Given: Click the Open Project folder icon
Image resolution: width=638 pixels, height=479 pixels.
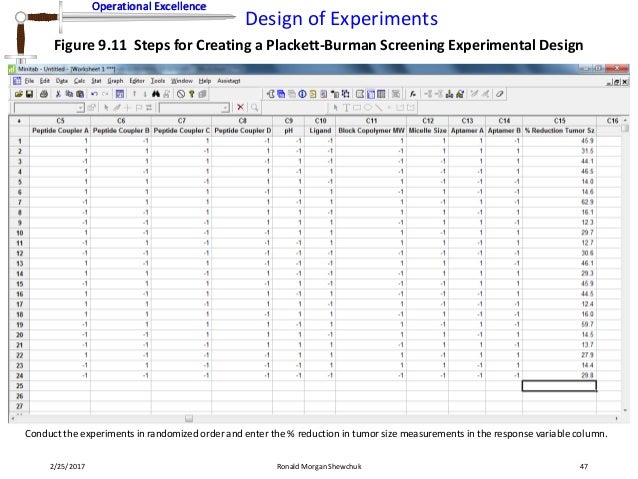Looking at the screenshot, I should click(17, 93).
